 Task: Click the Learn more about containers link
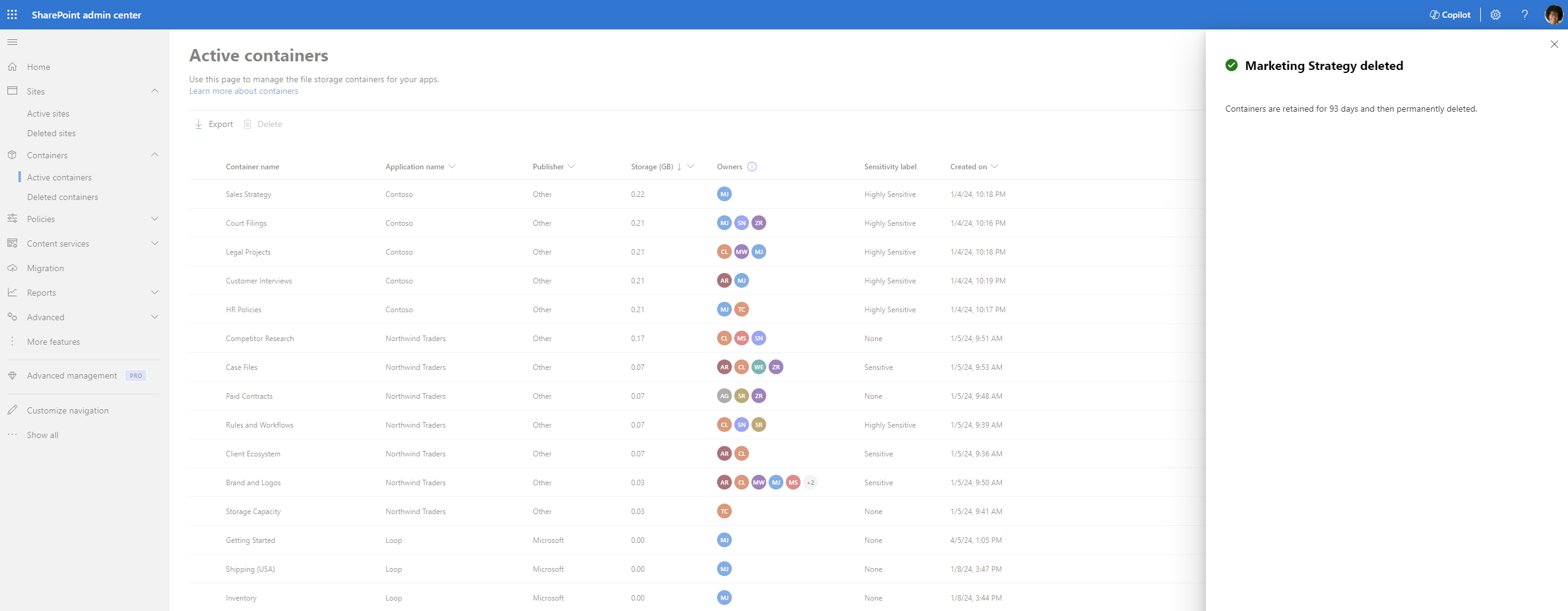[244, 91]
